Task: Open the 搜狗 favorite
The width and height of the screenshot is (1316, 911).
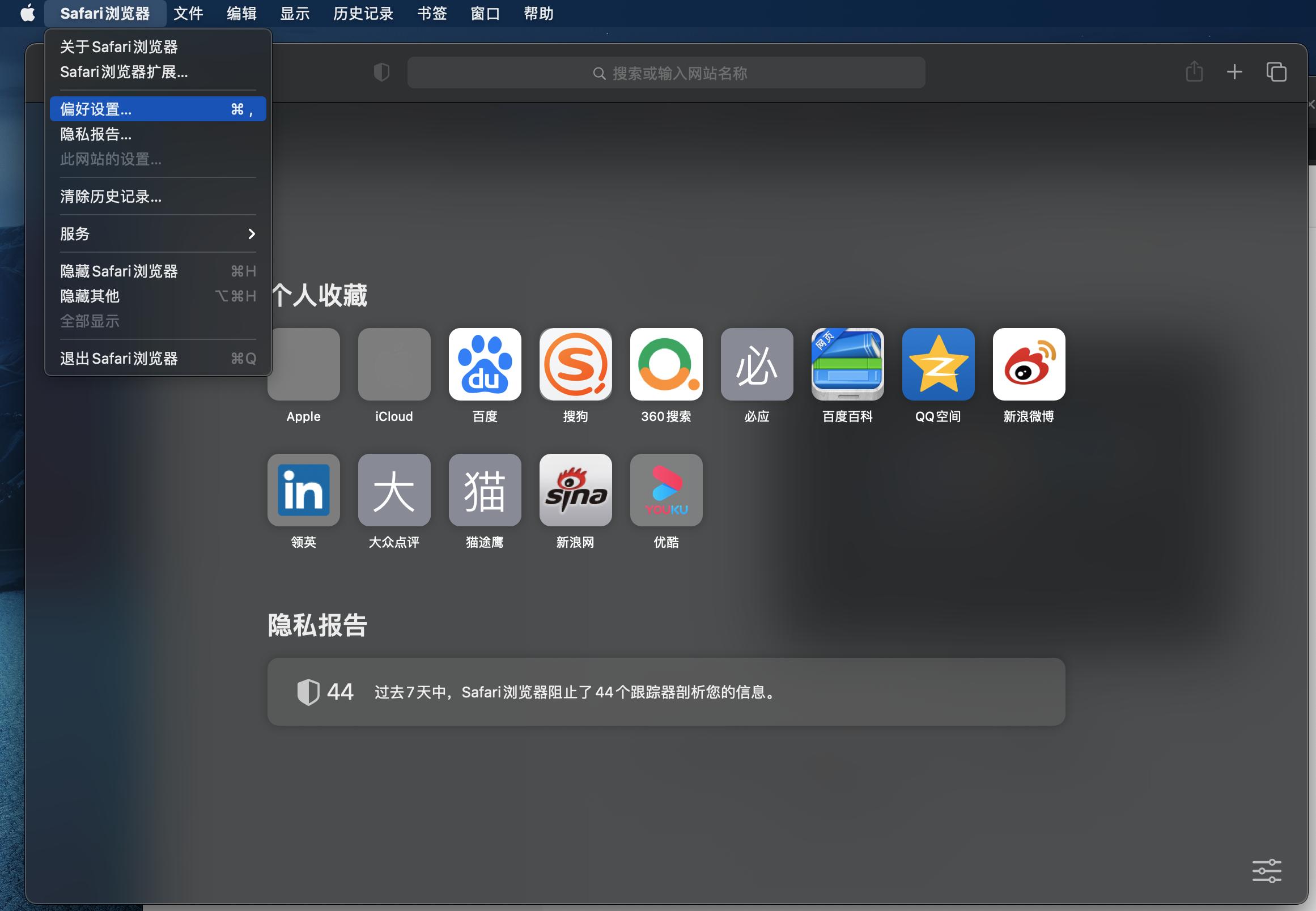Action: [575, 364]
